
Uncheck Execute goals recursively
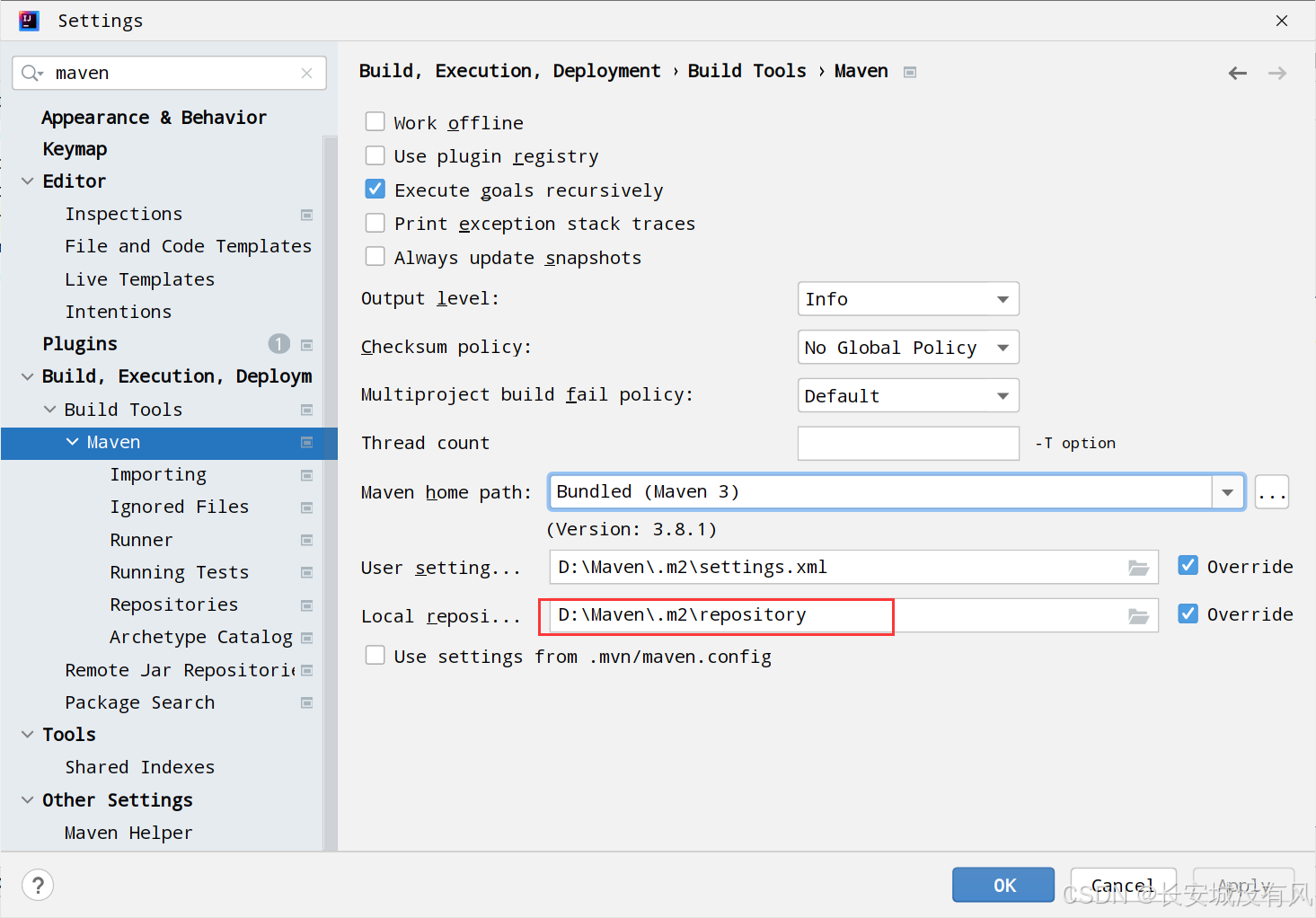click(375, 189)
